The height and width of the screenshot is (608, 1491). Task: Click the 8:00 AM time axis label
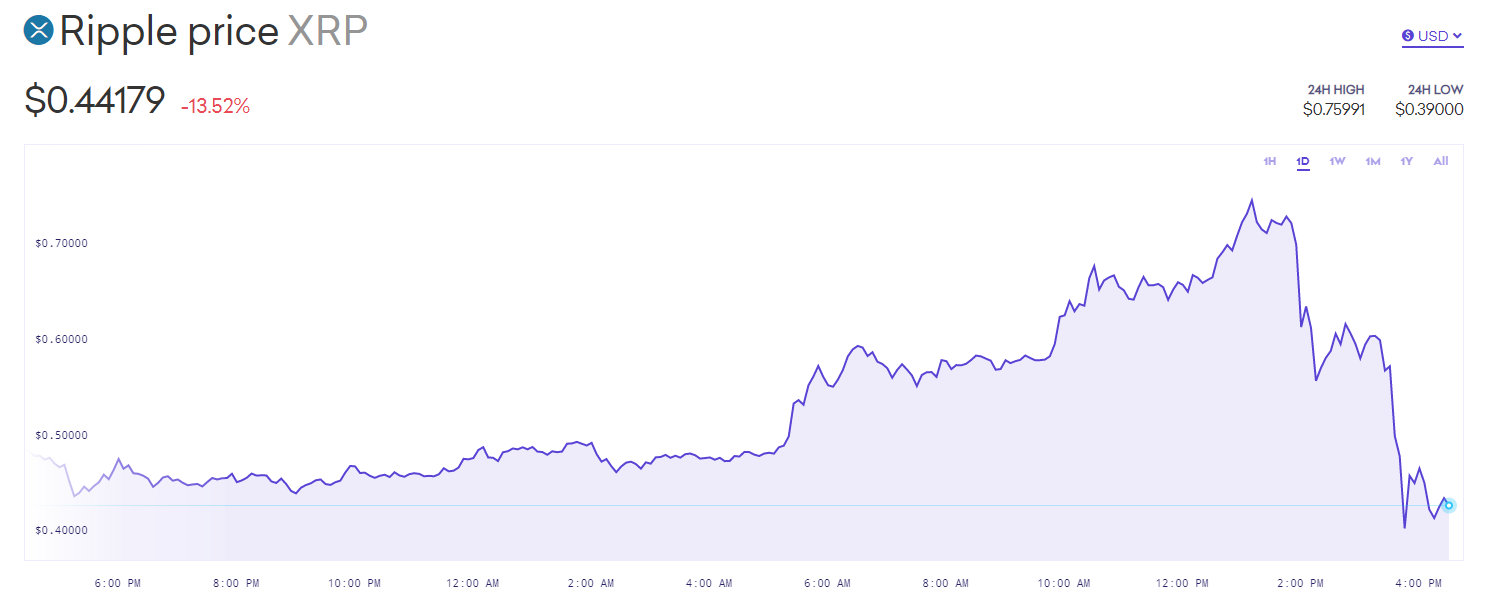click(x=946, y=583)
